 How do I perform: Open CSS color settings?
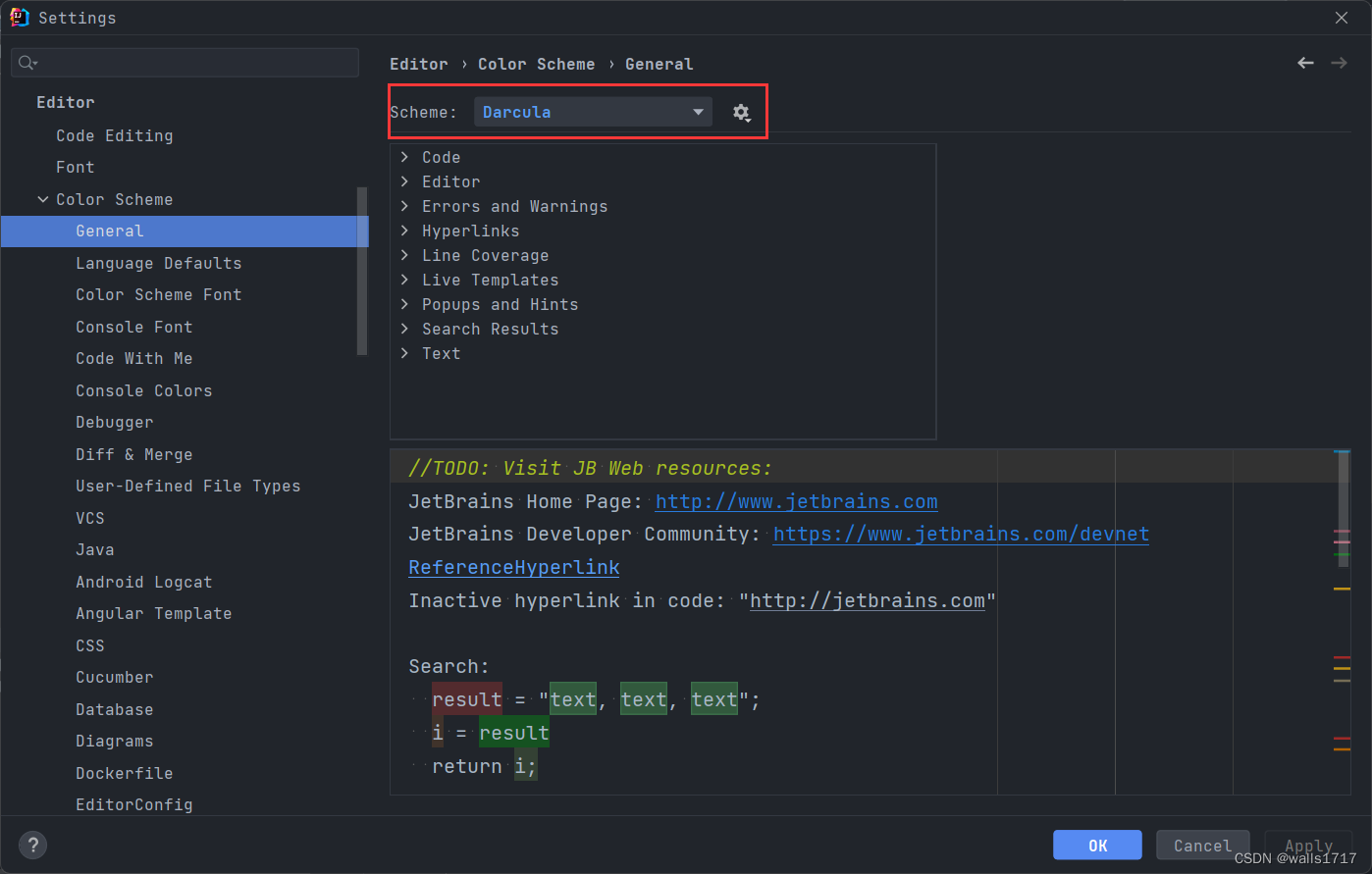90,645
